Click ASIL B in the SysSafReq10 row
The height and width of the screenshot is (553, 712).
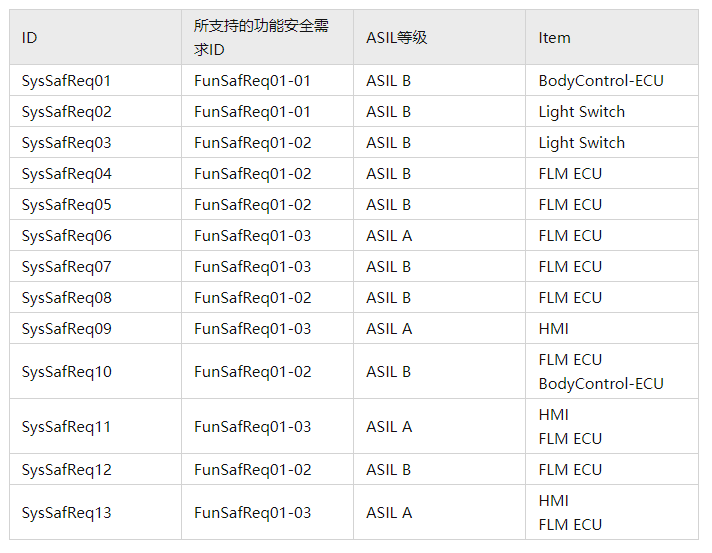[x=388, y=372]
